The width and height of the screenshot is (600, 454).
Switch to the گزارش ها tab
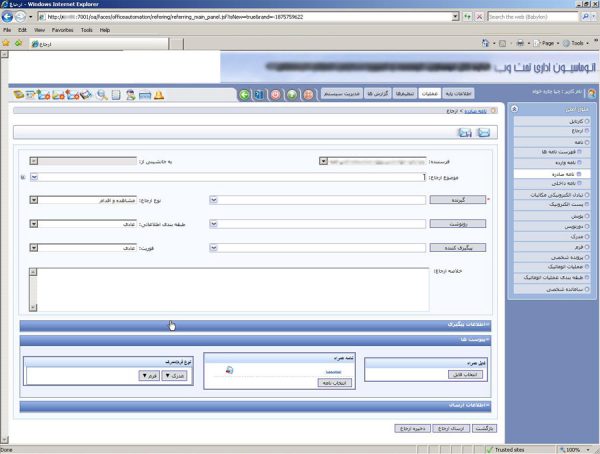(378, 94)
